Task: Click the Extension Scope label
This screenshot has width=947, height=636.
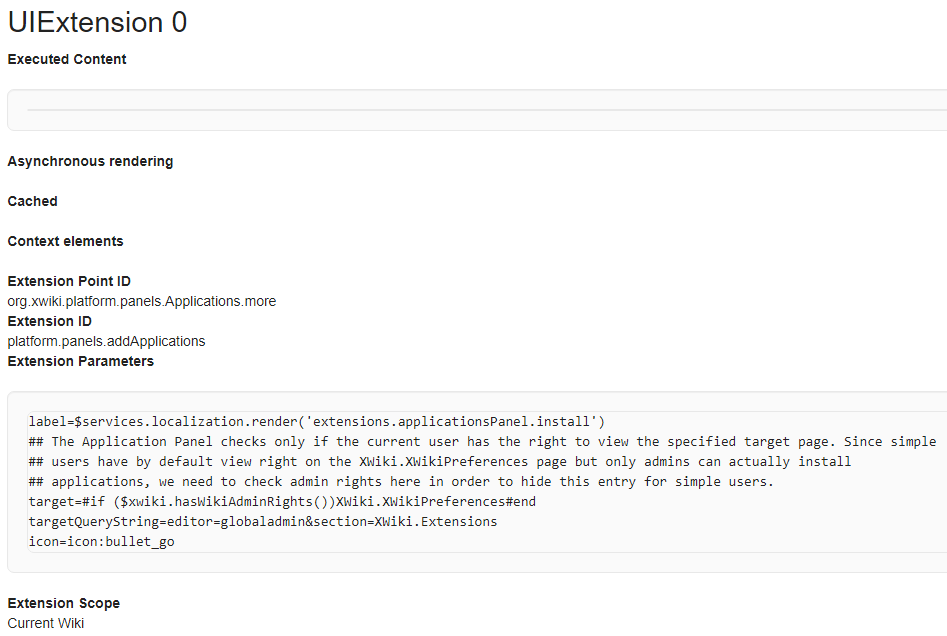Action: click(64, 603)
